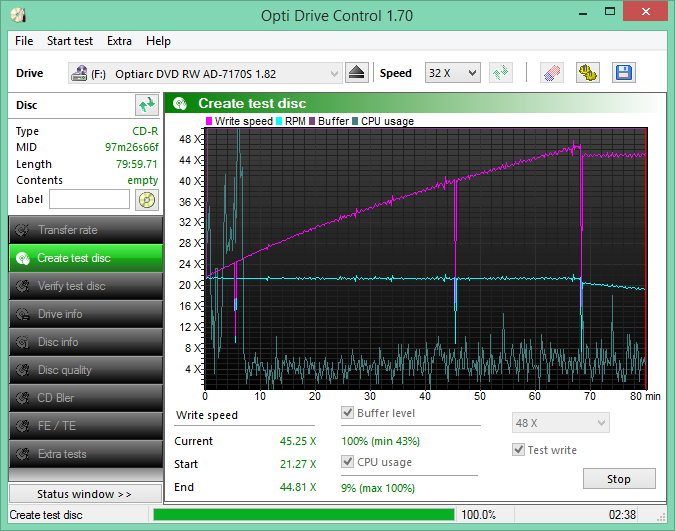Click the Current speed 45.25 X value
675x531 pixels.
[298, 441]
